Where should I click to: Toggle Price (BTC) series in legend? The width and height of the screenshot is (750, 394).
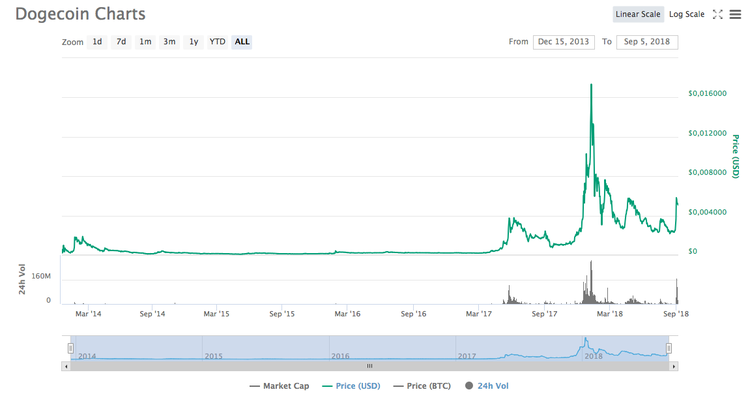point(422,386)
